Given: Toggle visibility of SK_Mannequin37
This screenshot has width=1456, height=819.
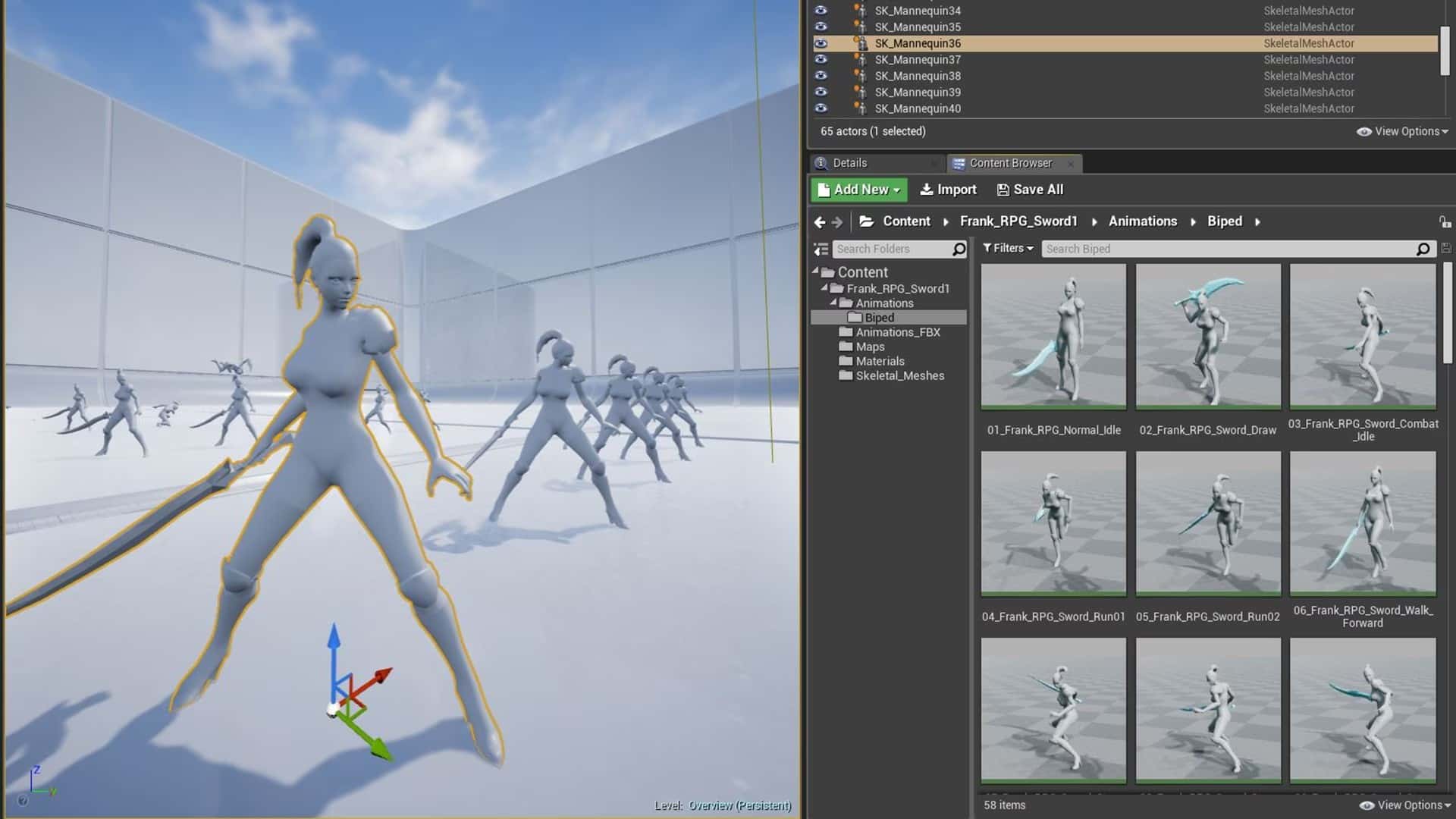Looking at the screenshot, I should click(821, 59).
